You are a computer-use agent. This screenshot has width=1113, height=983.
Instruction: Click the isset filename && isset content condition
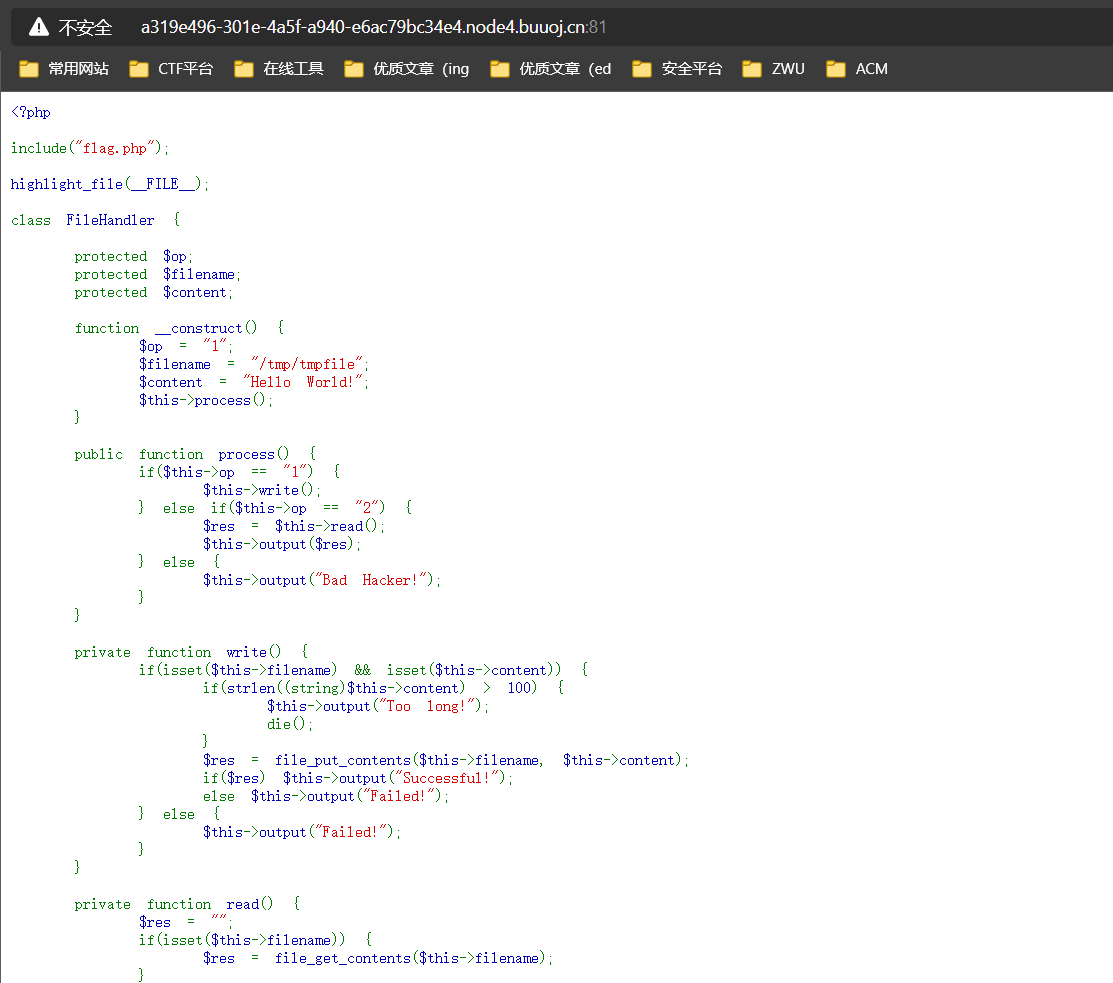click(x=363, y=670)
